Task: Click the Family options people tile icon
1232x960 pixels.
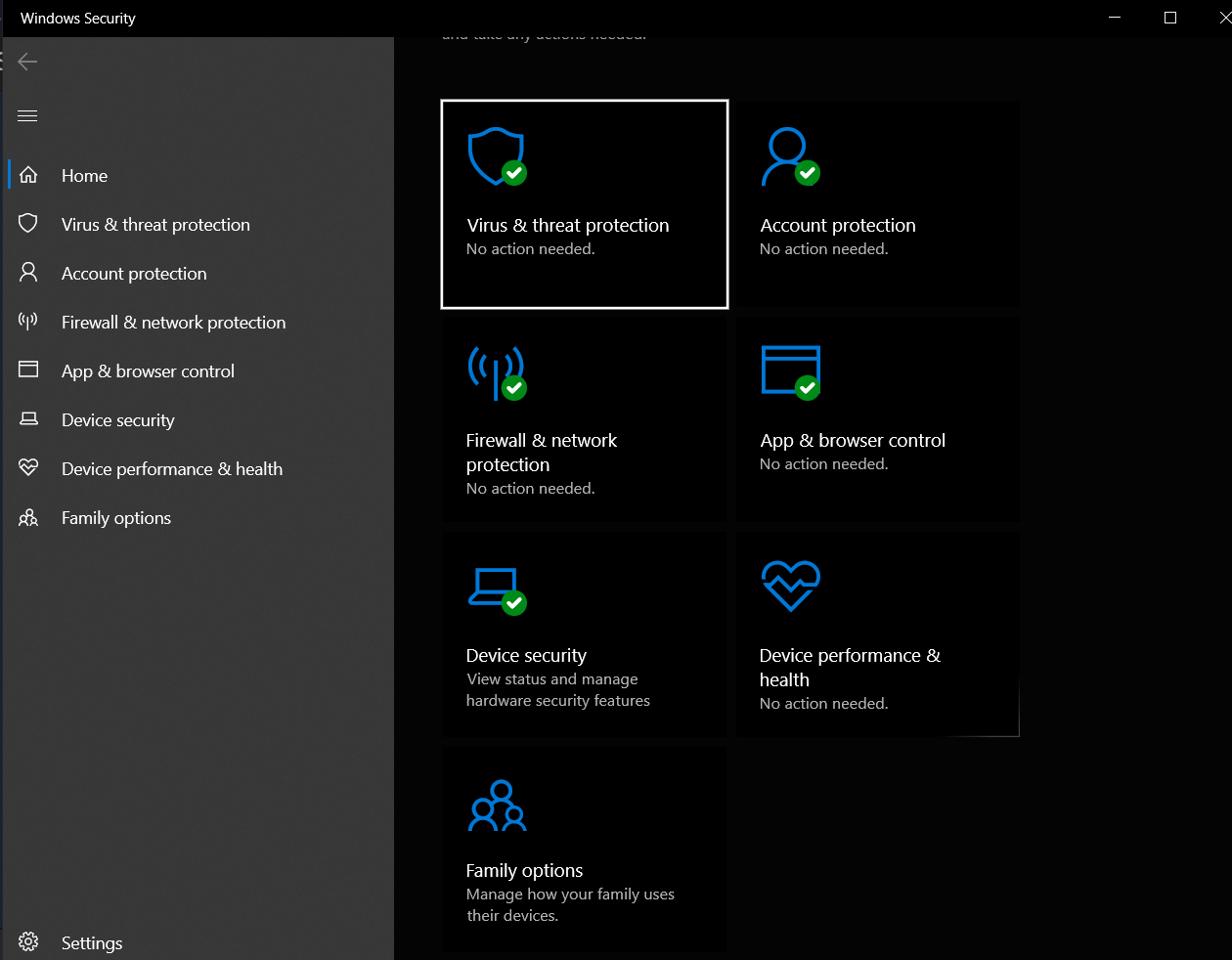Action: tap(498, 806)
